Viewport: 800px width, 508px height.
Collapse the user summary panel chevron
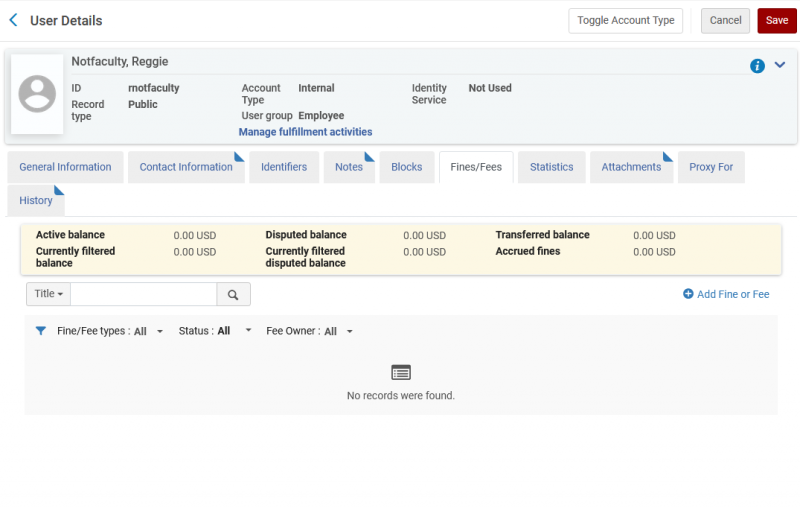[x=780, y=65]
